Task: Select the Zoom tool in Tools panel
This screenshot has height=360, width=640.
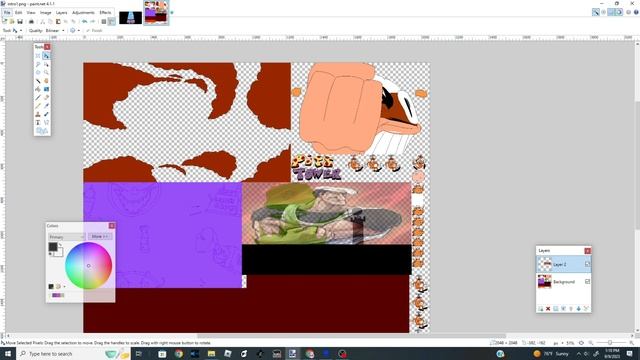Action: click(46, 73)
